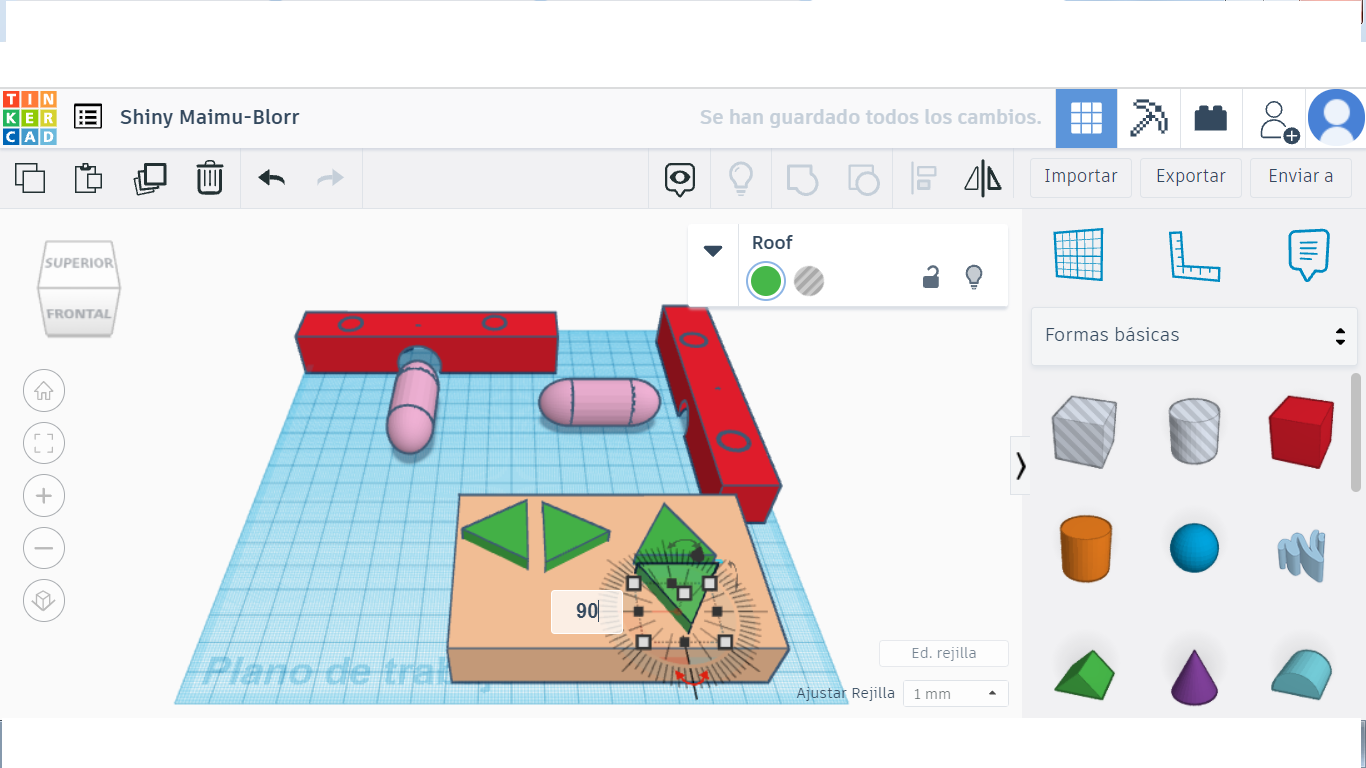Click the SUPERIOR face of view cube
The width and height of the screenshot is (1366, 768).
pos(78,263)
